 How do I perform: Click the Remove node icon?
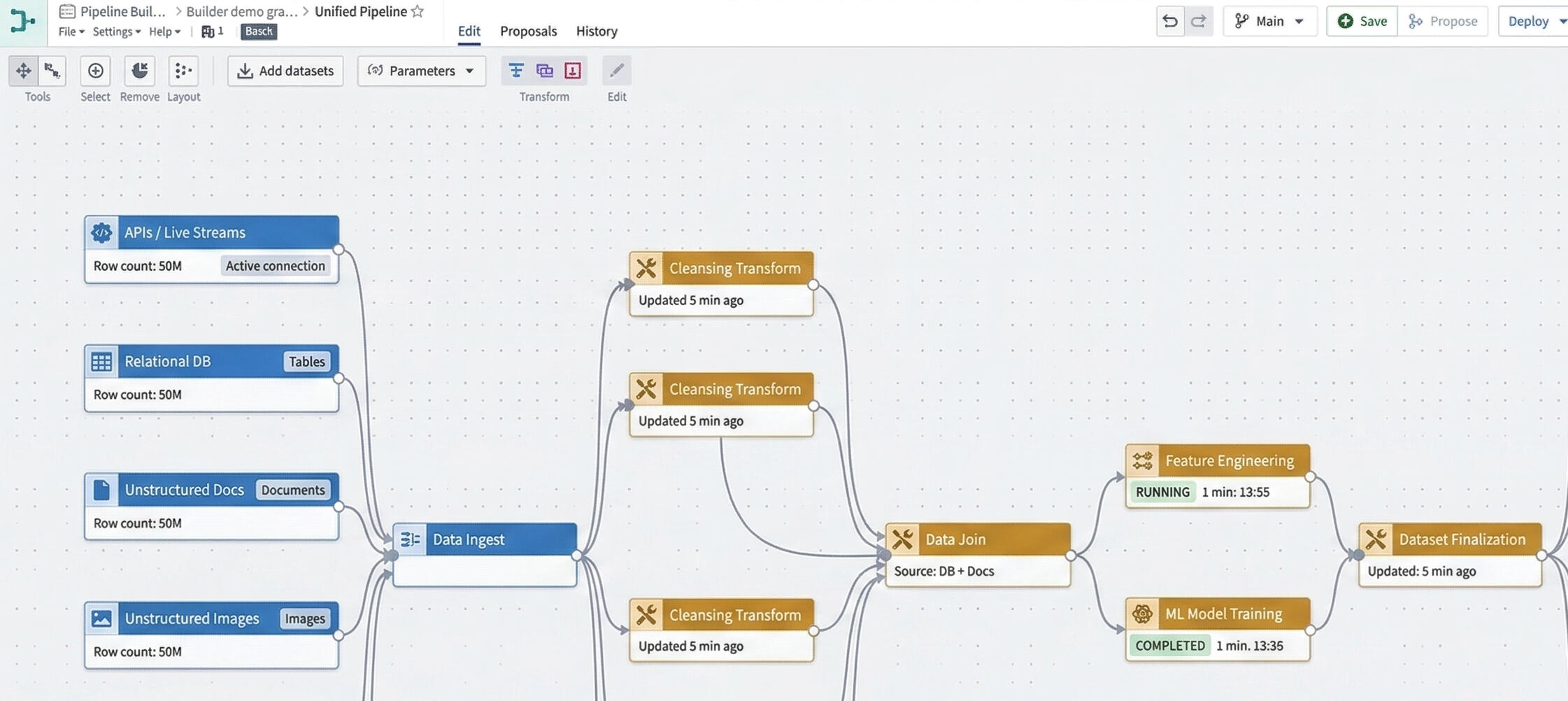pos(138,70)
